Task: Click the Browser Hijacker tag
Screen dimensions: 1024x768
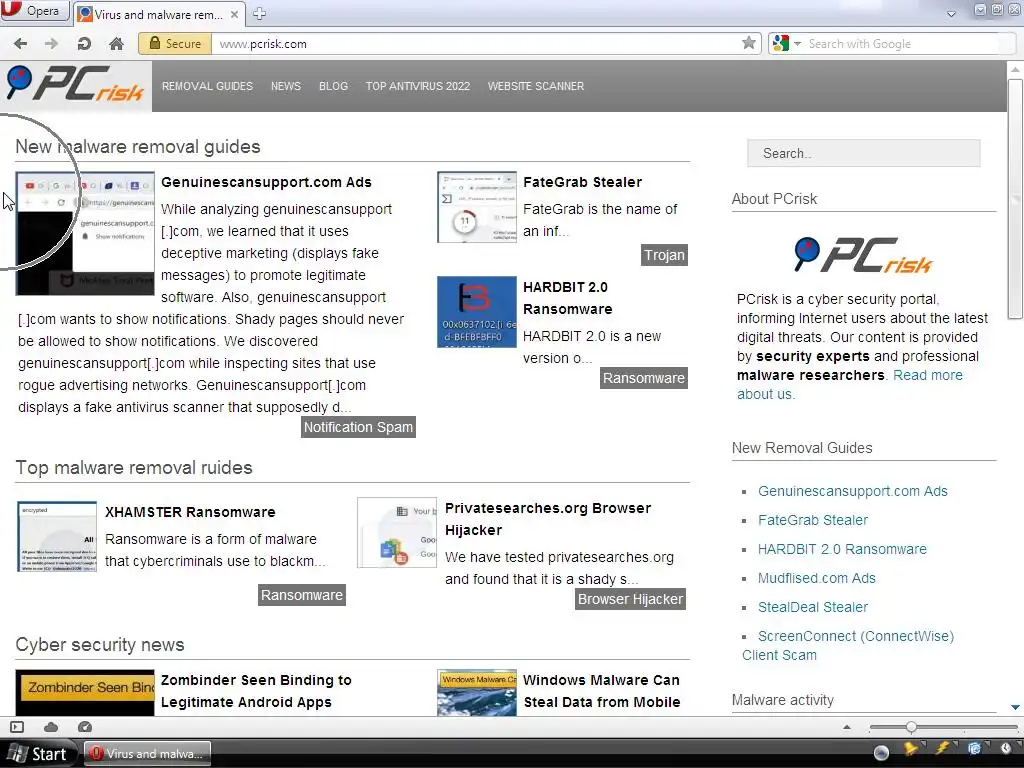Action: 630,599
